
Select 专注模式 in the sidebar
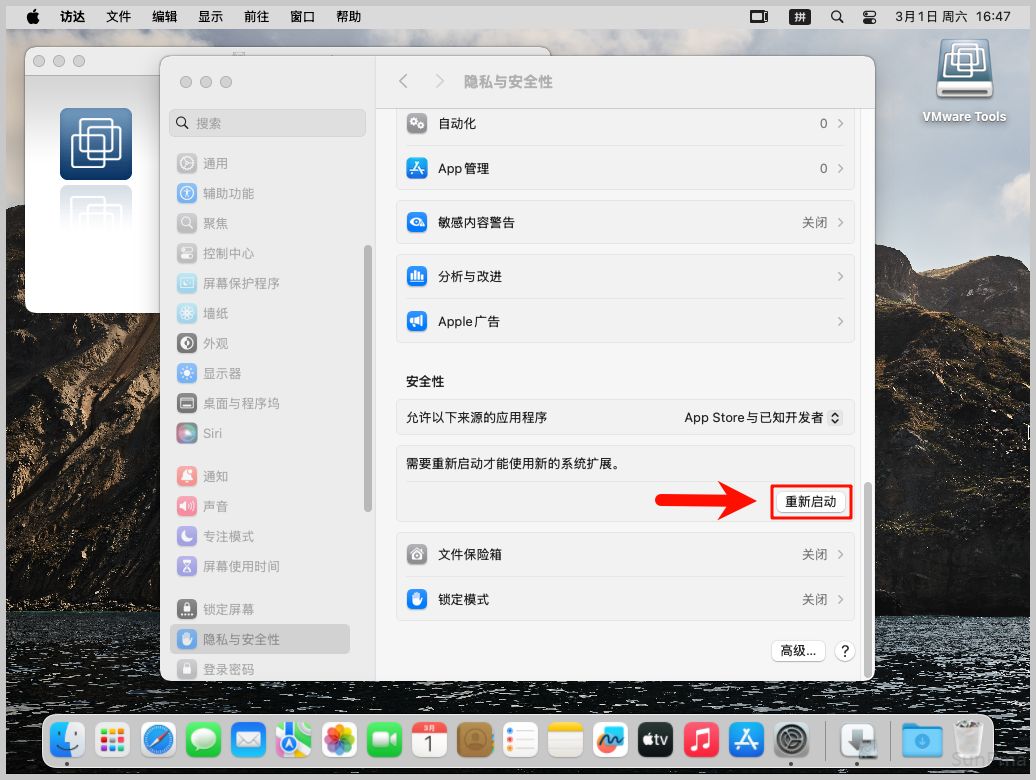coord(228,536)
